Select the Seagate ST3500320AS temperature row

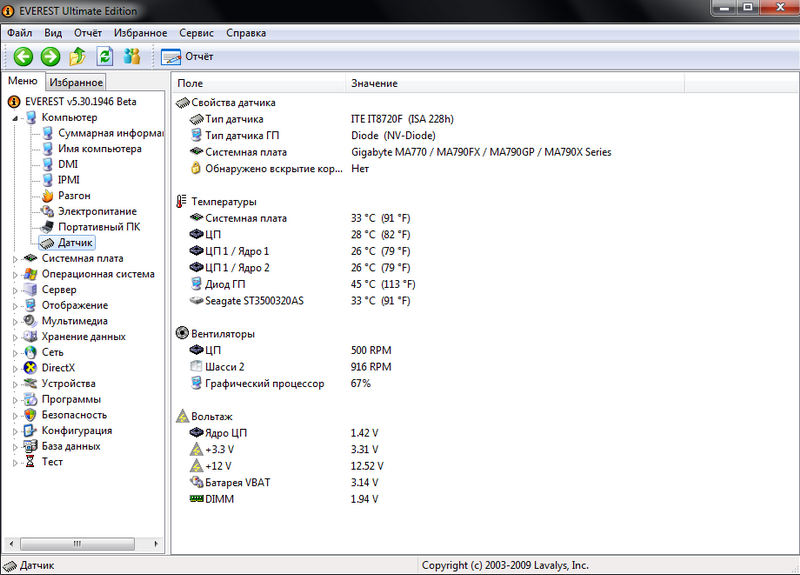pos(254,300)
